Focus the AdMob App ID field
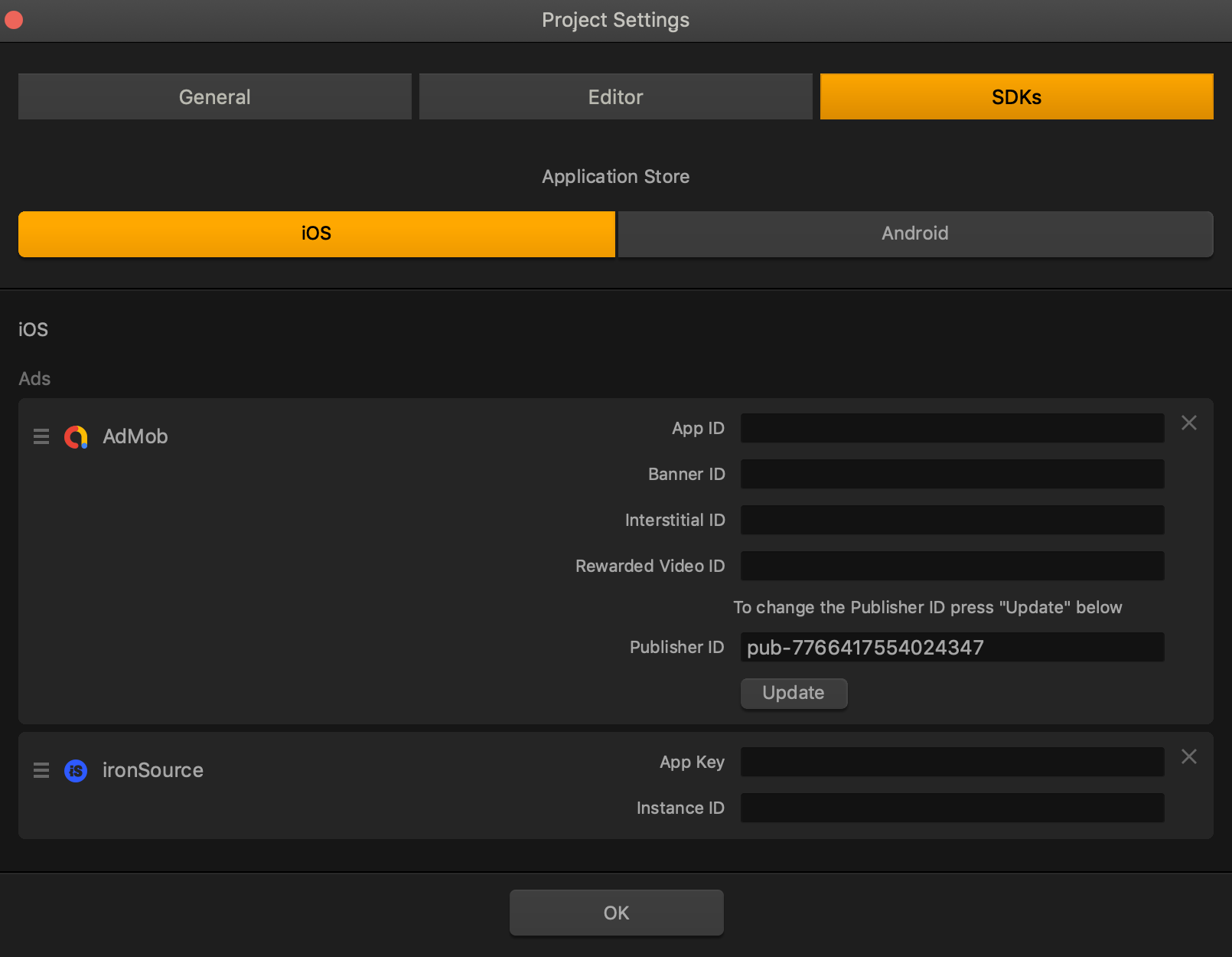 952,429
